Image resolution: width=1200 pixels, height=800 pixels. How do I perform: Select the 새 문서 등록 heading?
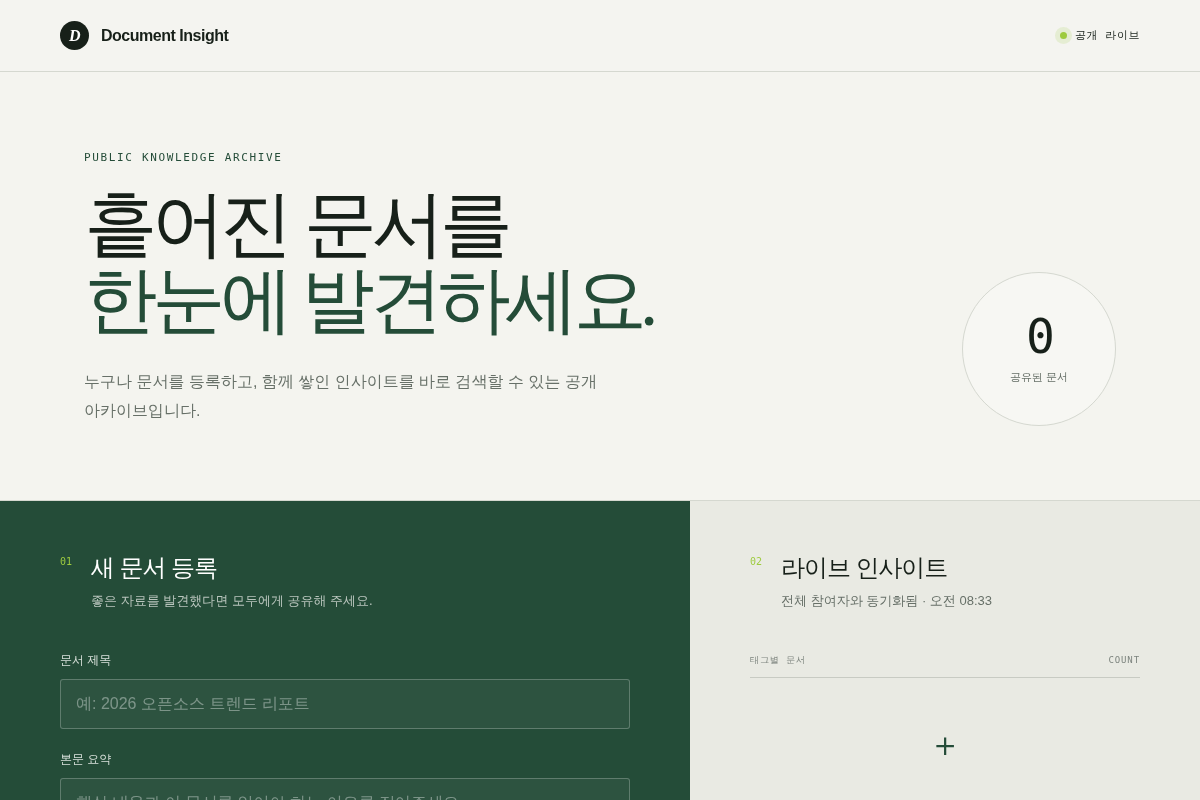coord(154,567)
